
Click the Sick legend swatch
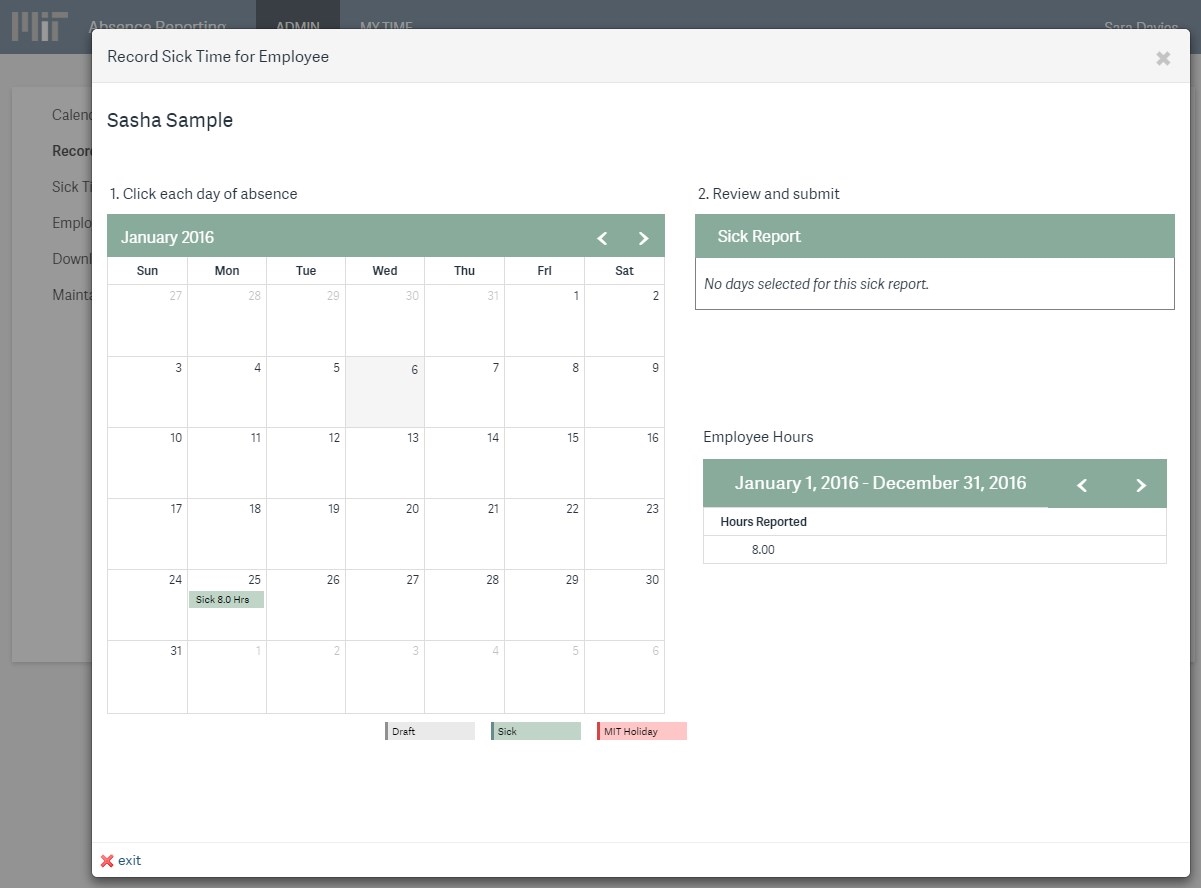pyautogui.click(x=536, y=732)
